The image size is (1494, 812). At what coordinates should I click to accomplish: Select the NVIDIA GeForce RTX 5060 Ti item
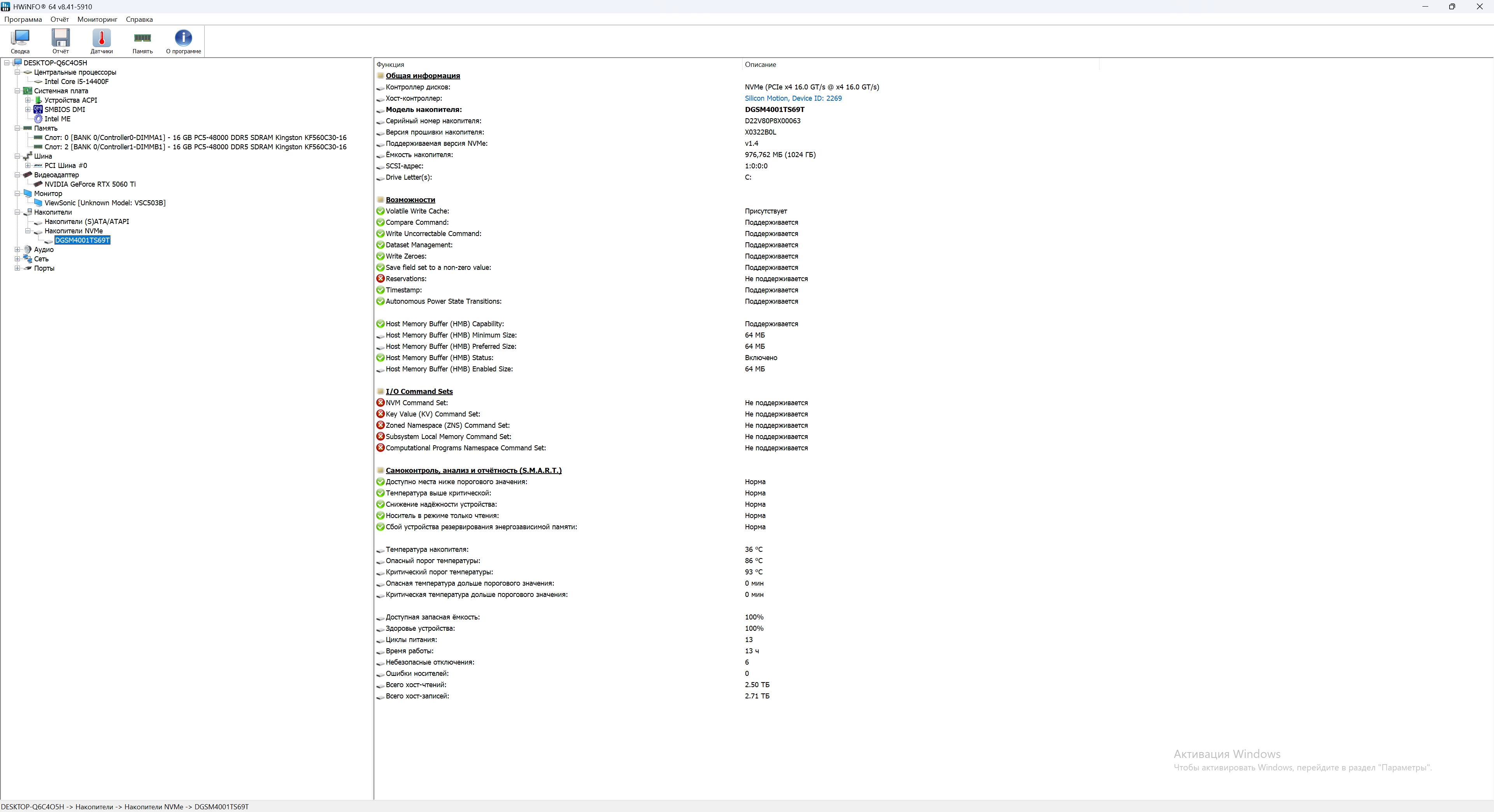click(90, 184)
